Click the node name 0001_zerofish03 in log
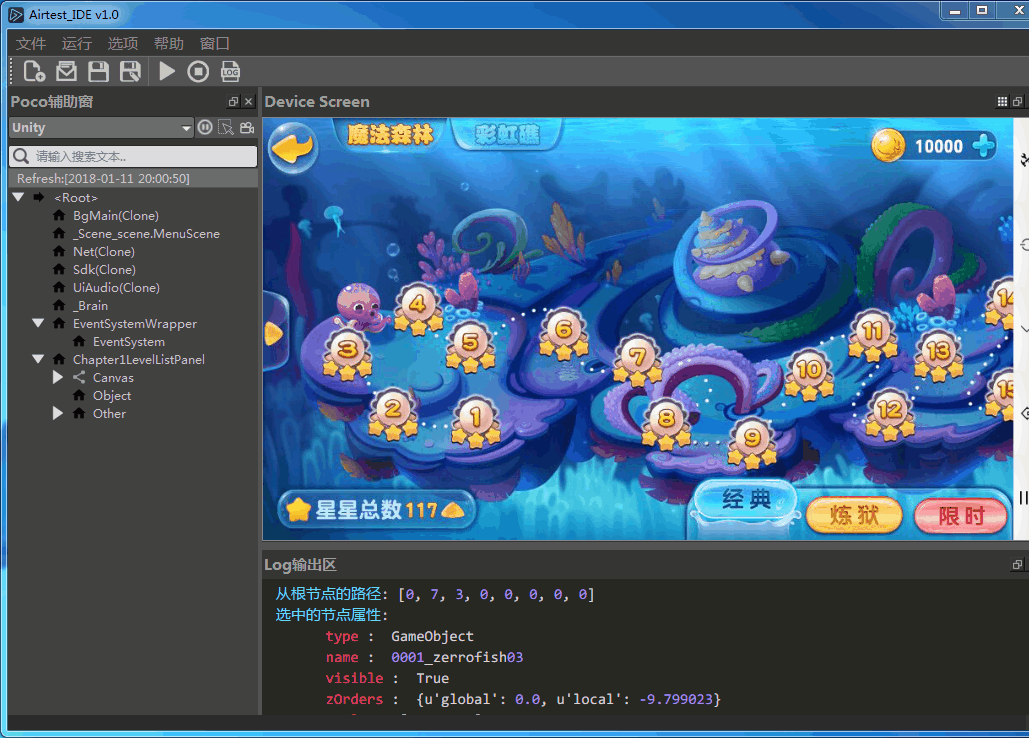1029x738 pixels. click(457, 657)
